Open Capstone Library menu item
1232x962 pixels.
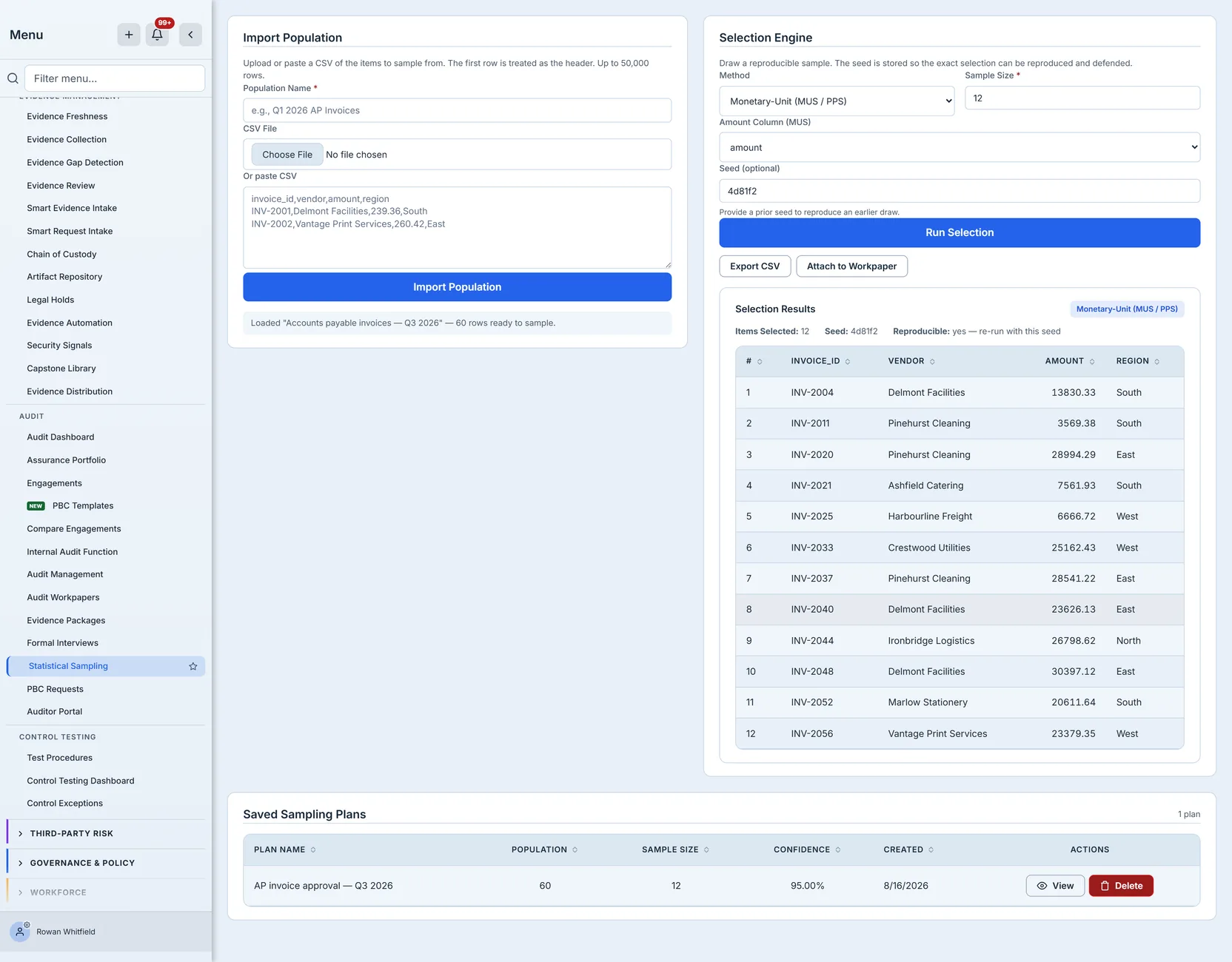[x=61, y=369]
